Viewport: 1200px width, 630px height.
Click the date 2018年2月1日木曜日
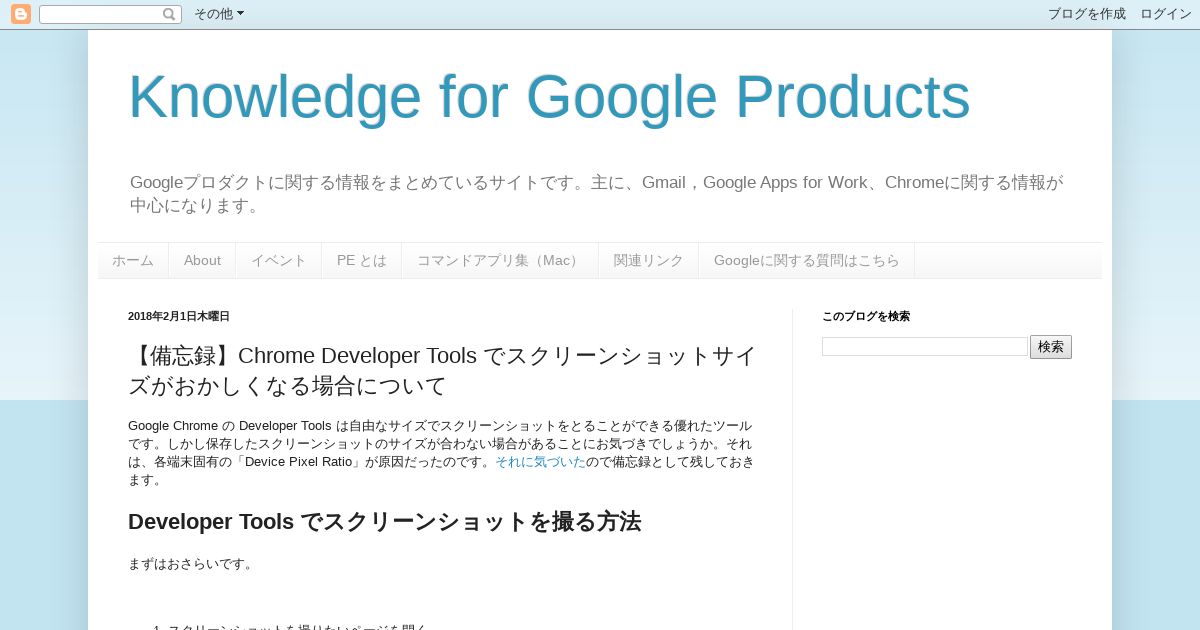tap(179, 316)
